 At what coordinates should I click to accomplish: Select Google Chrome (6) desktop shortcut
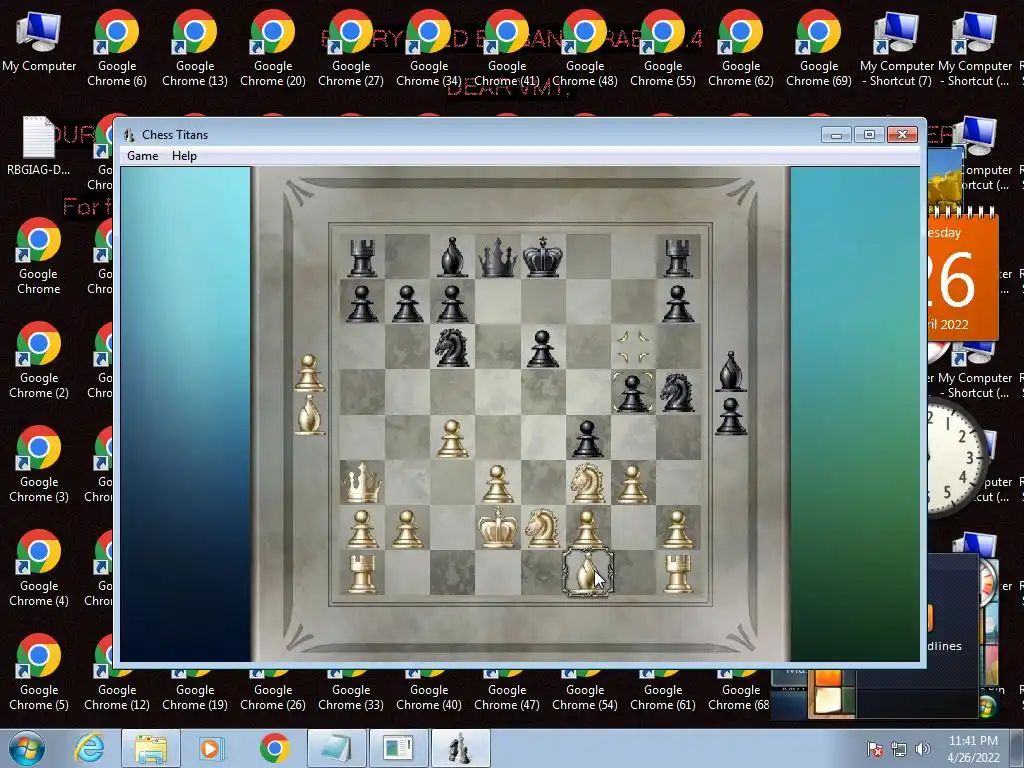pyautogui.click(x=117, y=48)
